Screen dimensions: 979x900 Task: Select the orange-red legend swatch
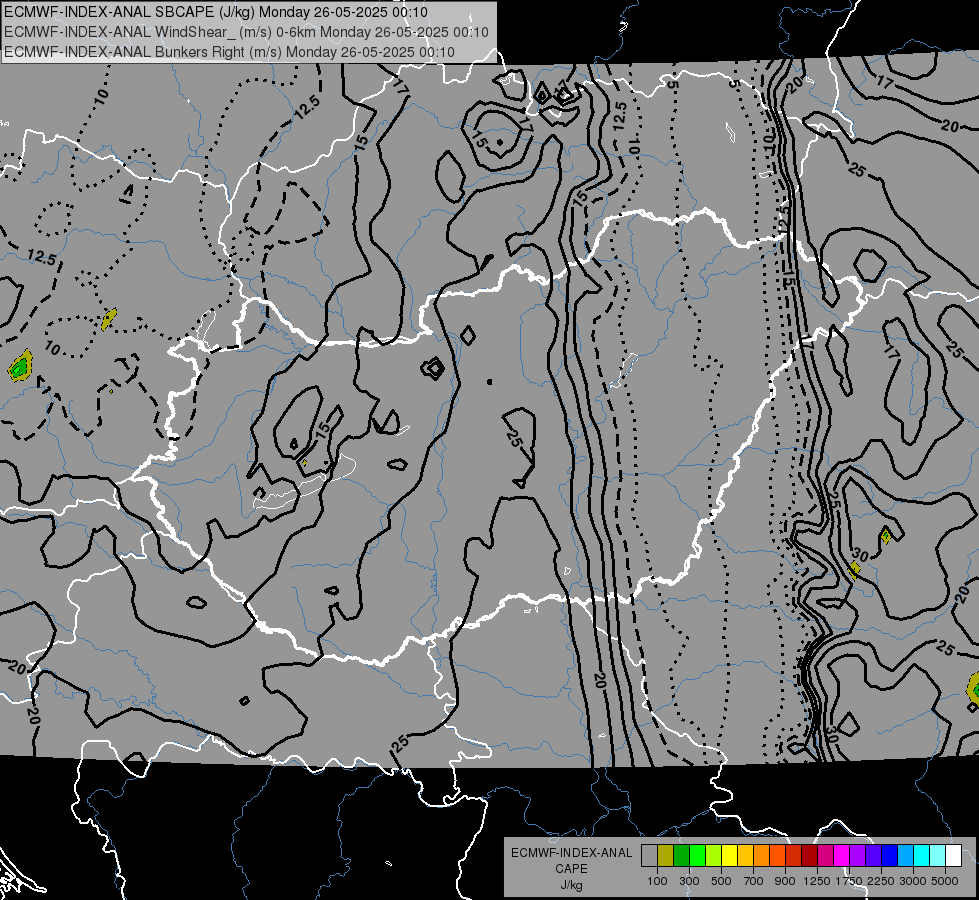click(777, 856)
